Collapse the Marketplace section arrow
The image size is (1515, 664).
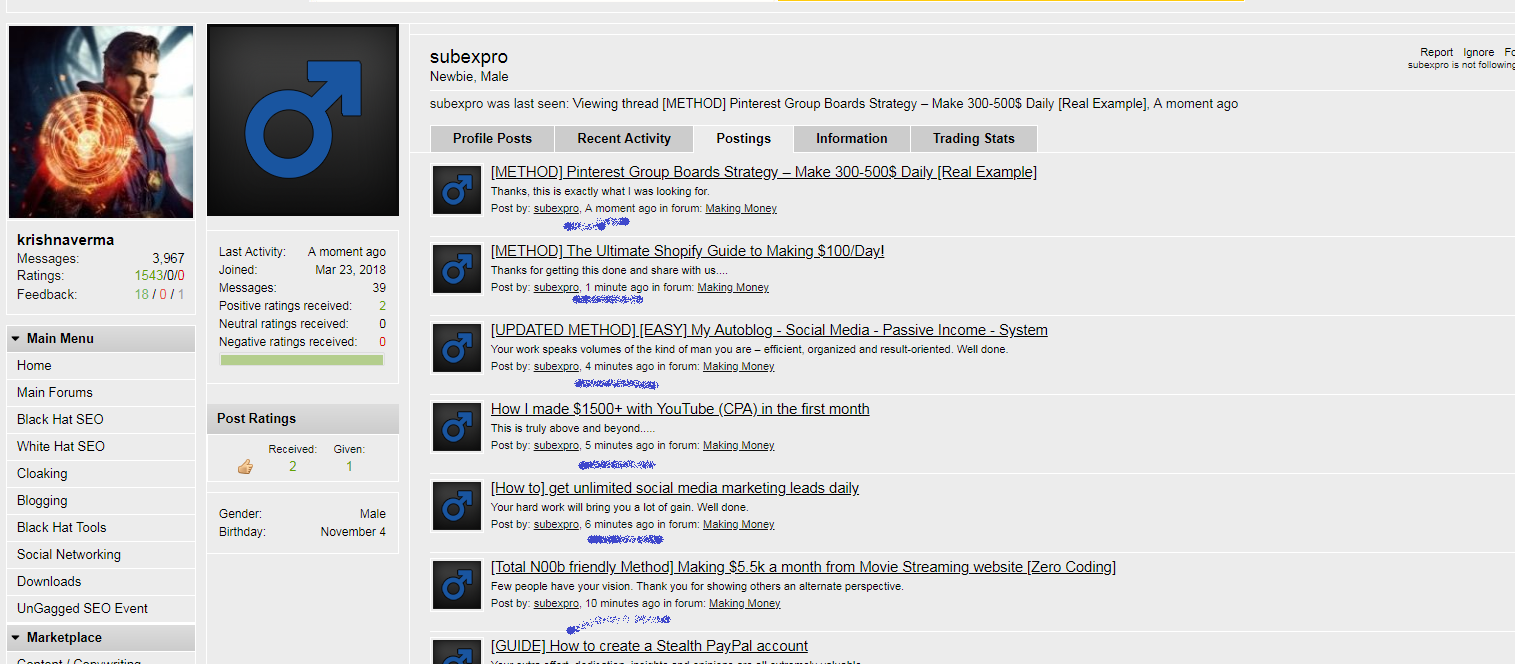(x=16, y=638)
